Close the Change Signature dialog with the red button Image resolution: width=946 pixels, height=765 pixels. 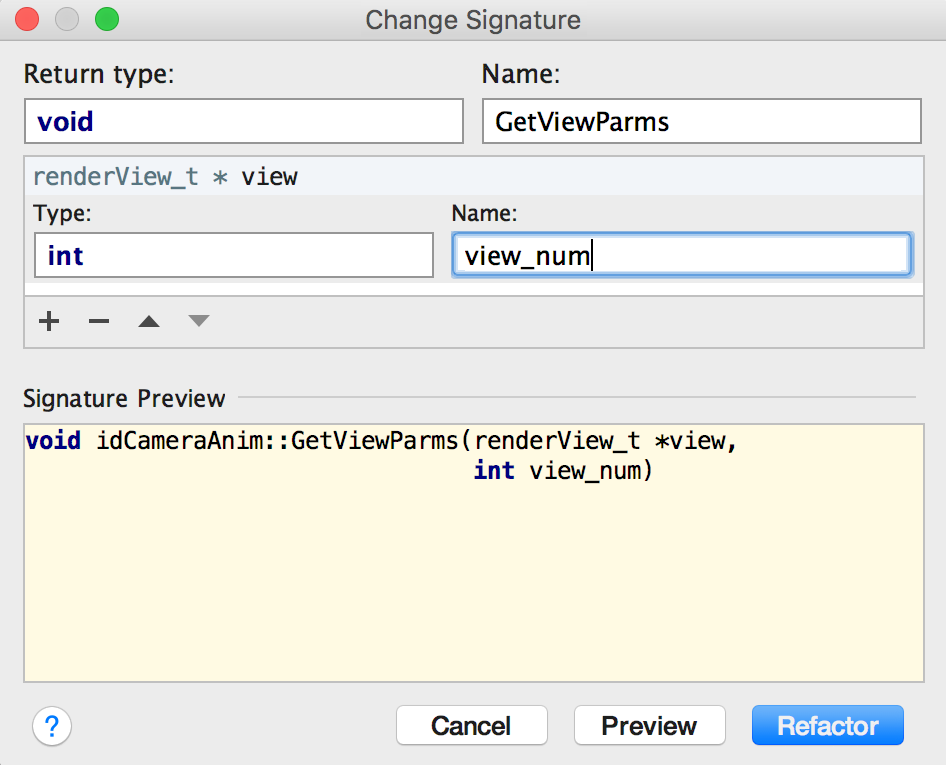(x=27, y=19)
